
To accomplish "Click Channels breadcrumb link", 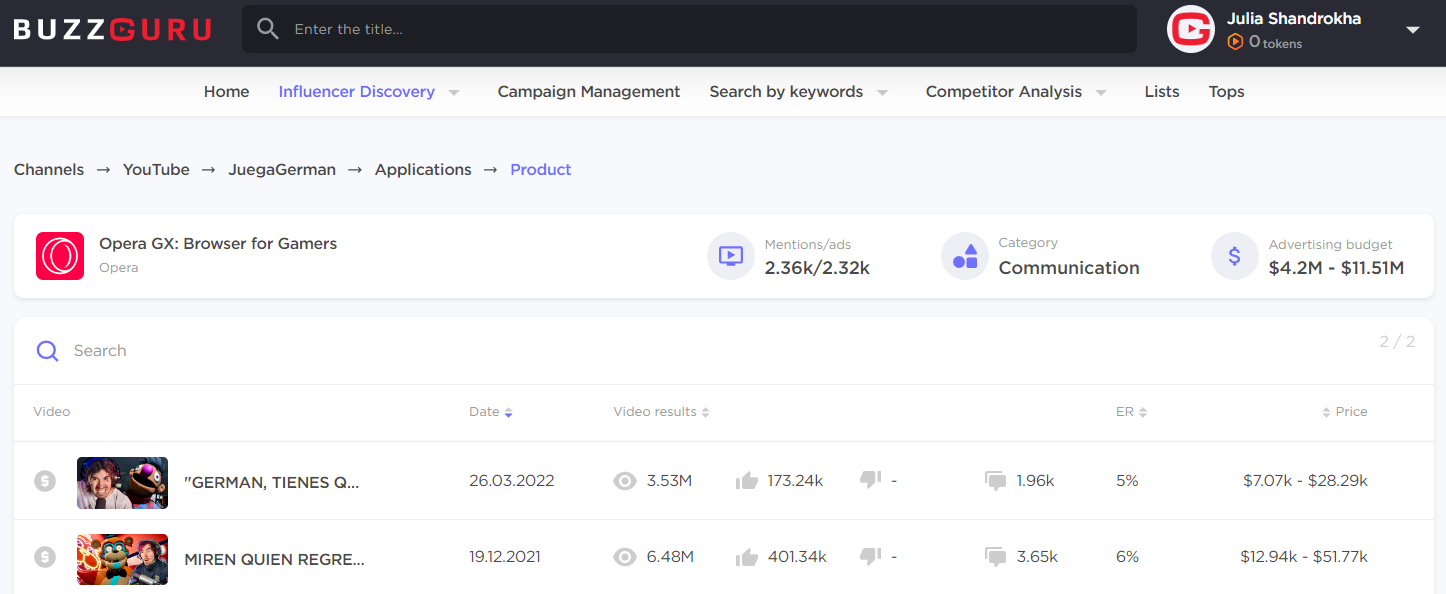I will 49,169.
